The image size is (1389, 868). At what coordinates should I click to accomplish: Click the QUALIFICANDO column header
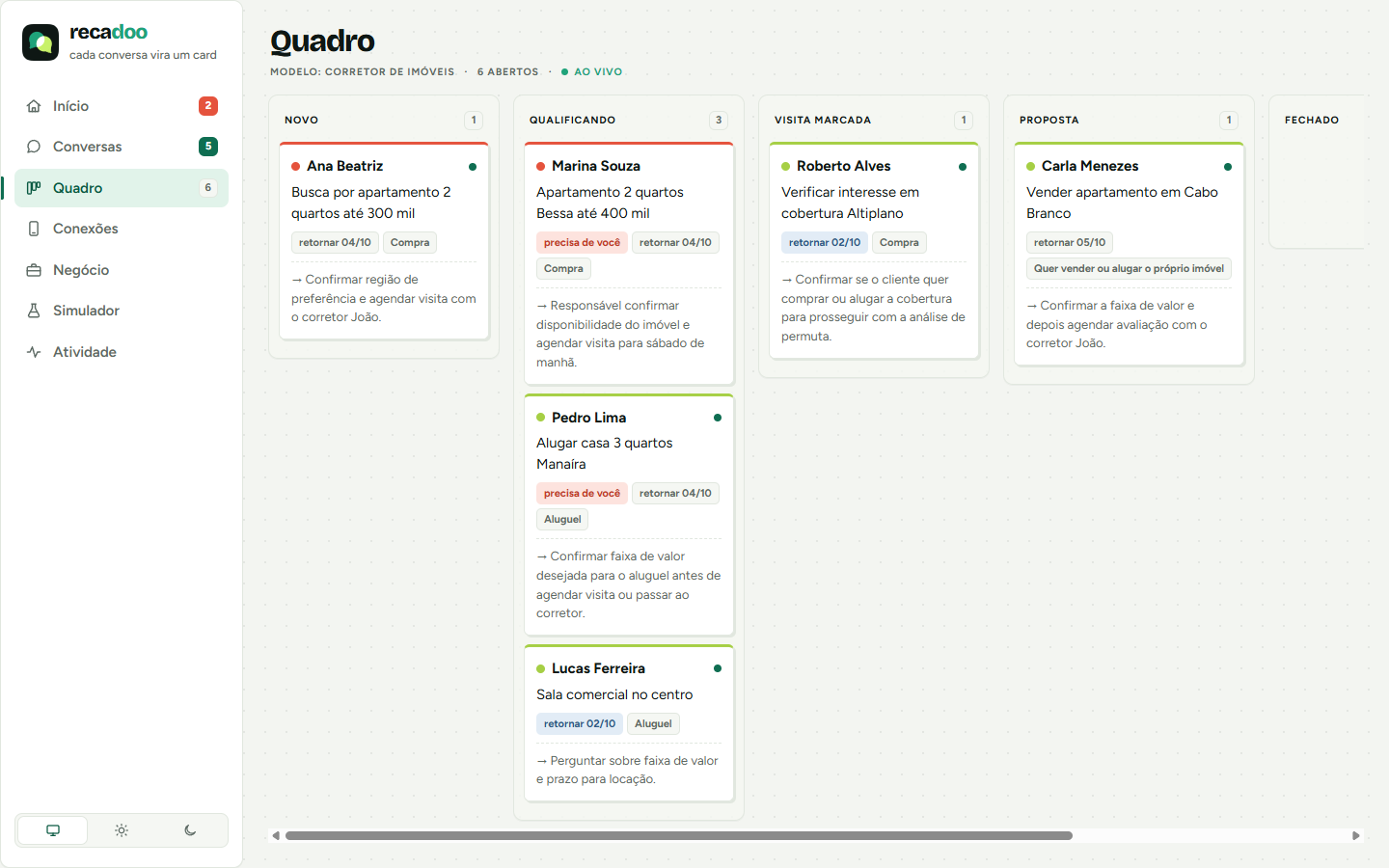[572, 121]
